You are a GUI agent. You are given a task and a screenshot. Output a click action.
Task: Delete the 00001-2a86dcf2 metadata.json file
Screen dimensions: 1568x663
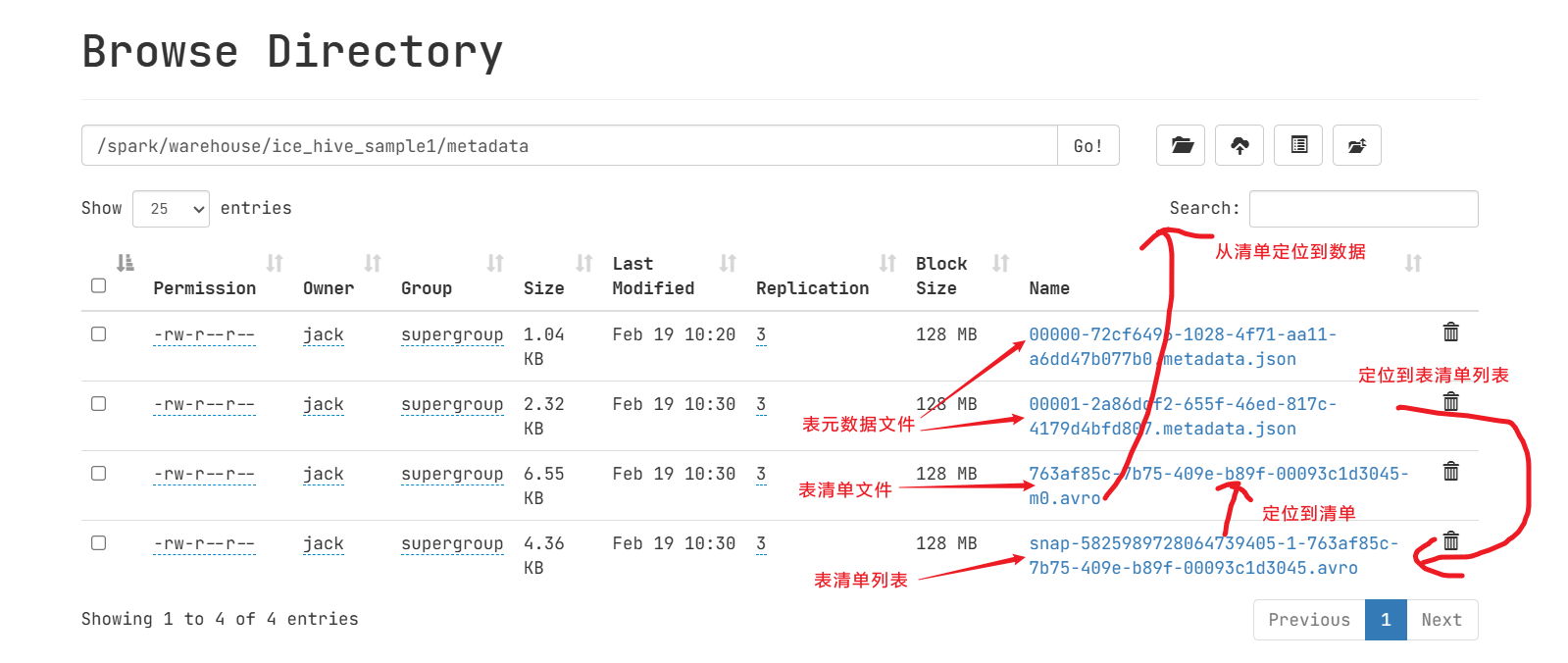(x=1451, y=401)
